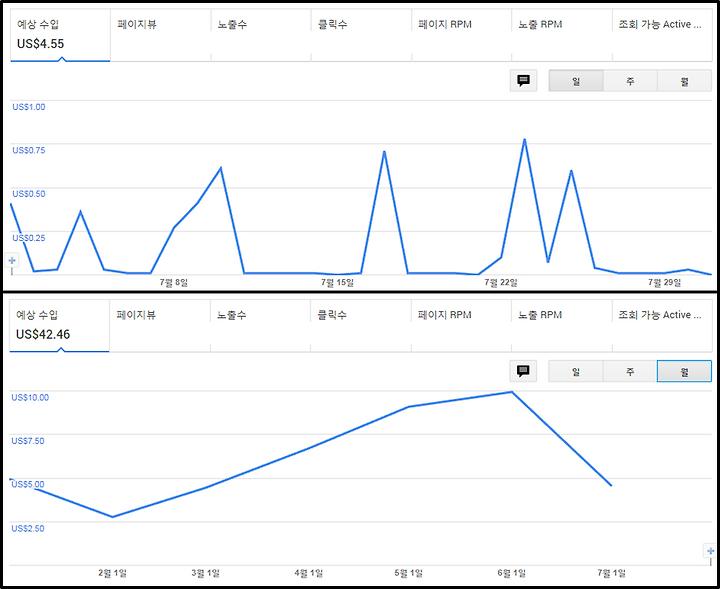The image size is (720, 589).
Task: Click plus icon at right of bottom chart
Action: tap(711, 551)
